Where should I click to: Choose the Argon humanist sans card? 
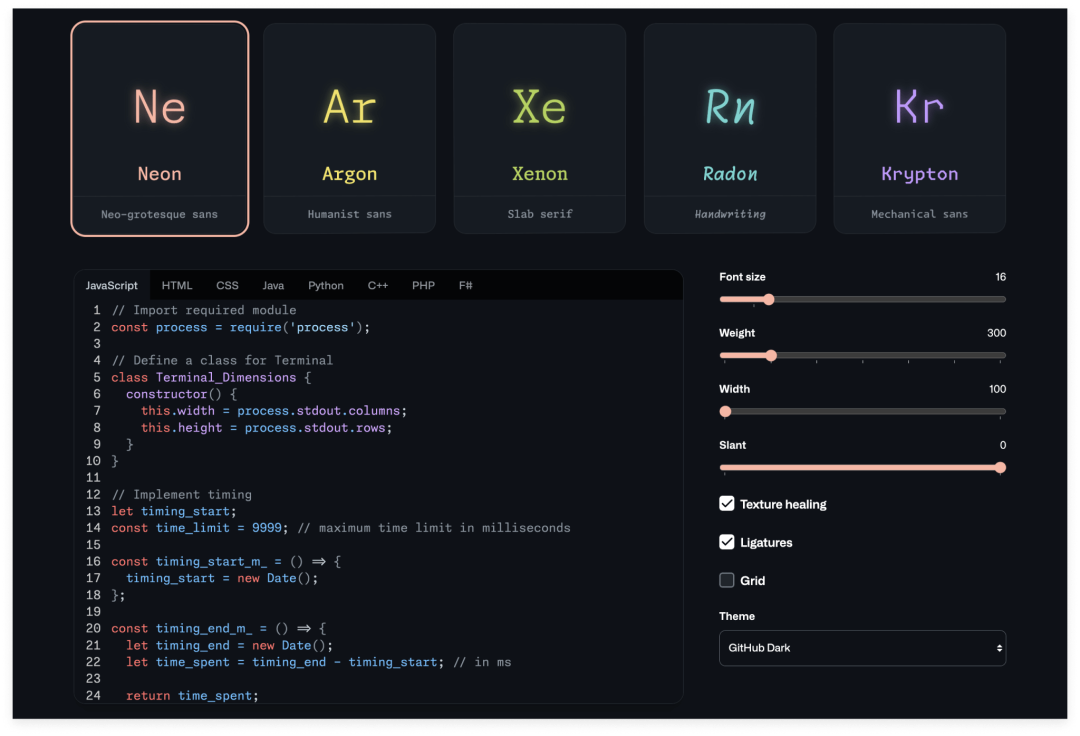349,129
